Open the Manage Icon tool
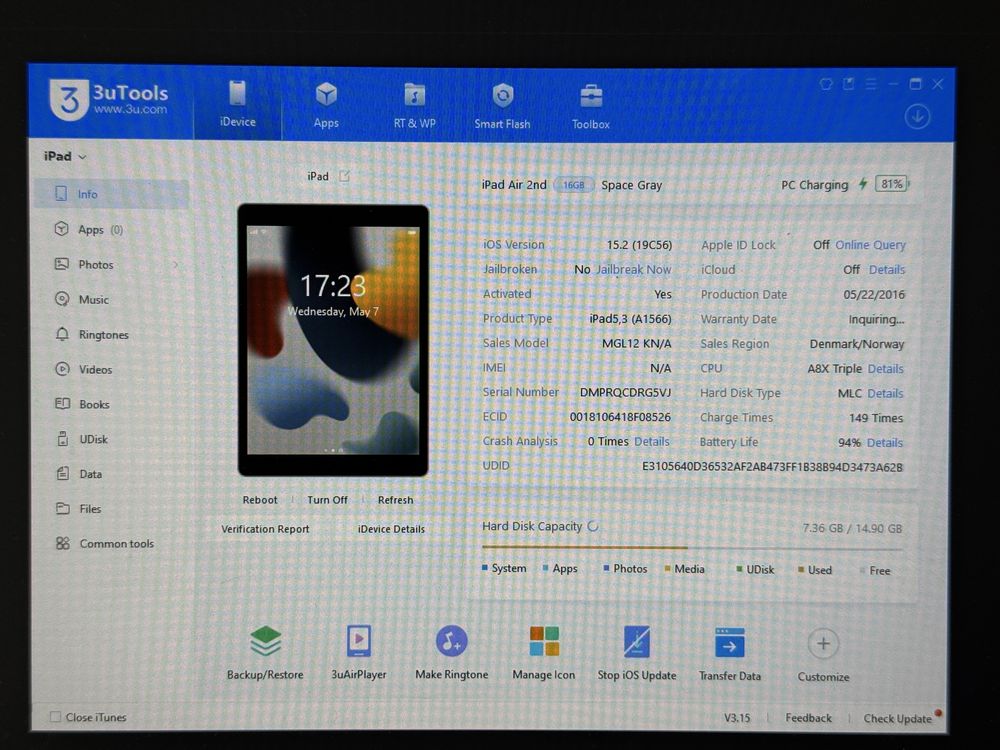The image size is (1000, 750). (x=544, y=654)
